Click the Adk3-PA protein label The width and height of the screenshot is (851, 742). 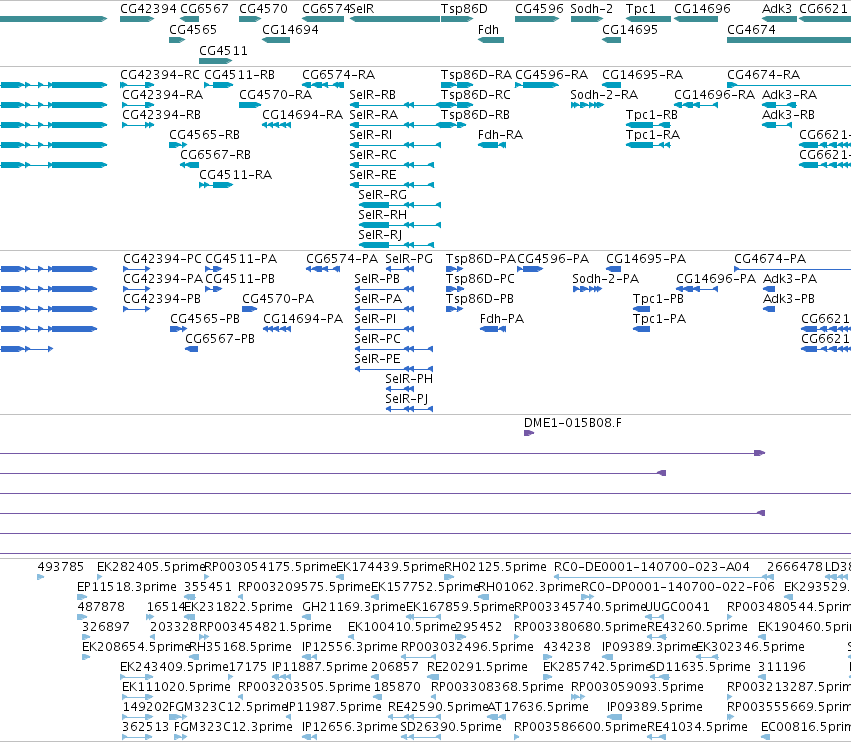[790, 279]
